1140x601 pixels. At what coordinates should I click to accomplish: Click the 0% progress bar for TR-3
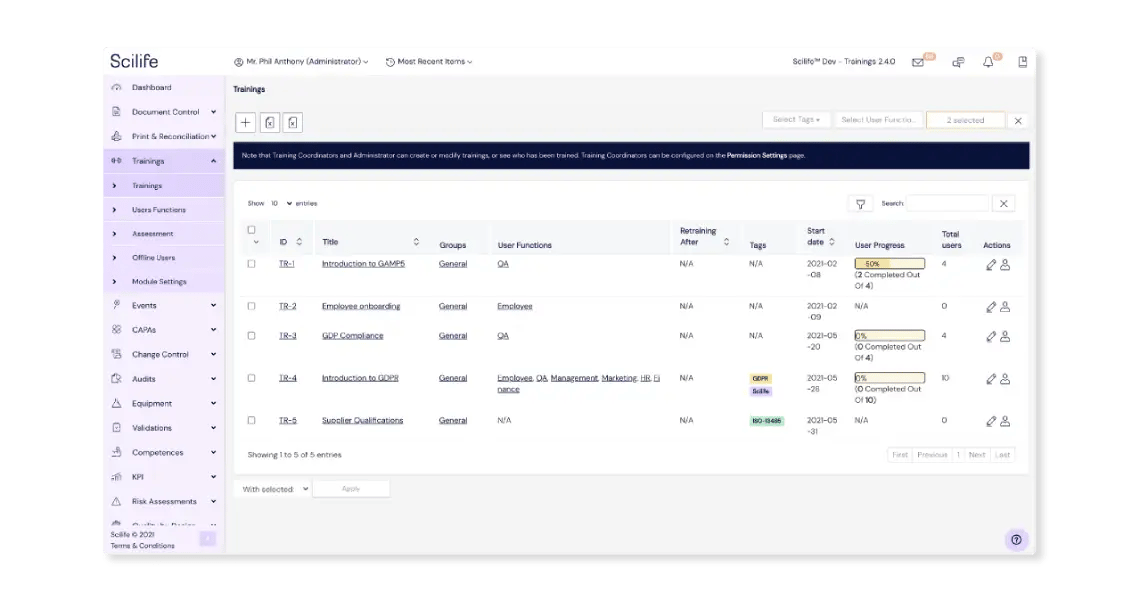(x=889, y=336)
